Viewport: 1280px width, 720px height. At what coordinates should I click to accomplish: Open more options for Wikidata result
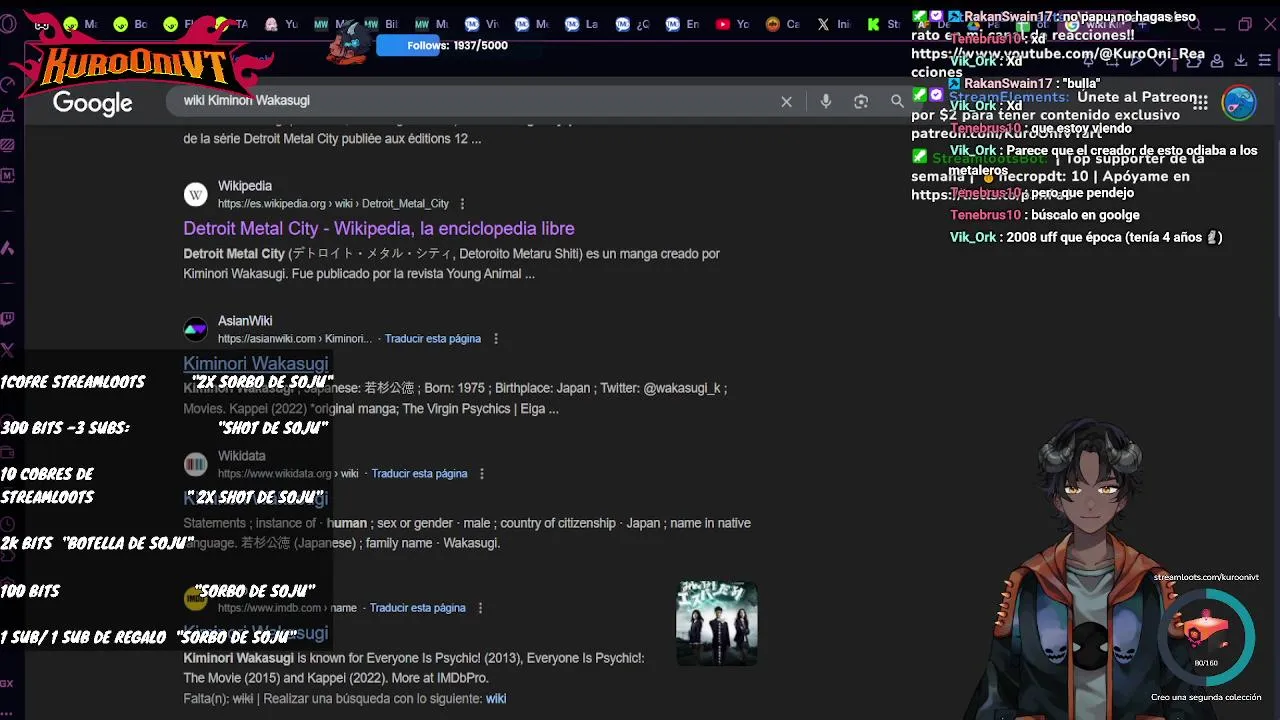483,474
